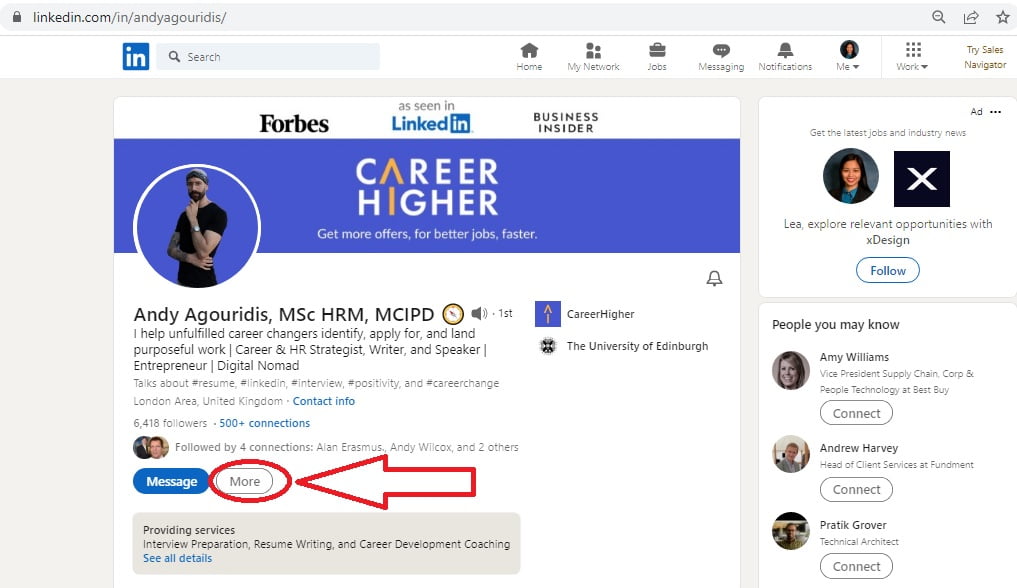Image resolution: width=1017 pixels, height=588 pixels.
Task: Play name pronunciation speaker icon
Action: (479, 314)
